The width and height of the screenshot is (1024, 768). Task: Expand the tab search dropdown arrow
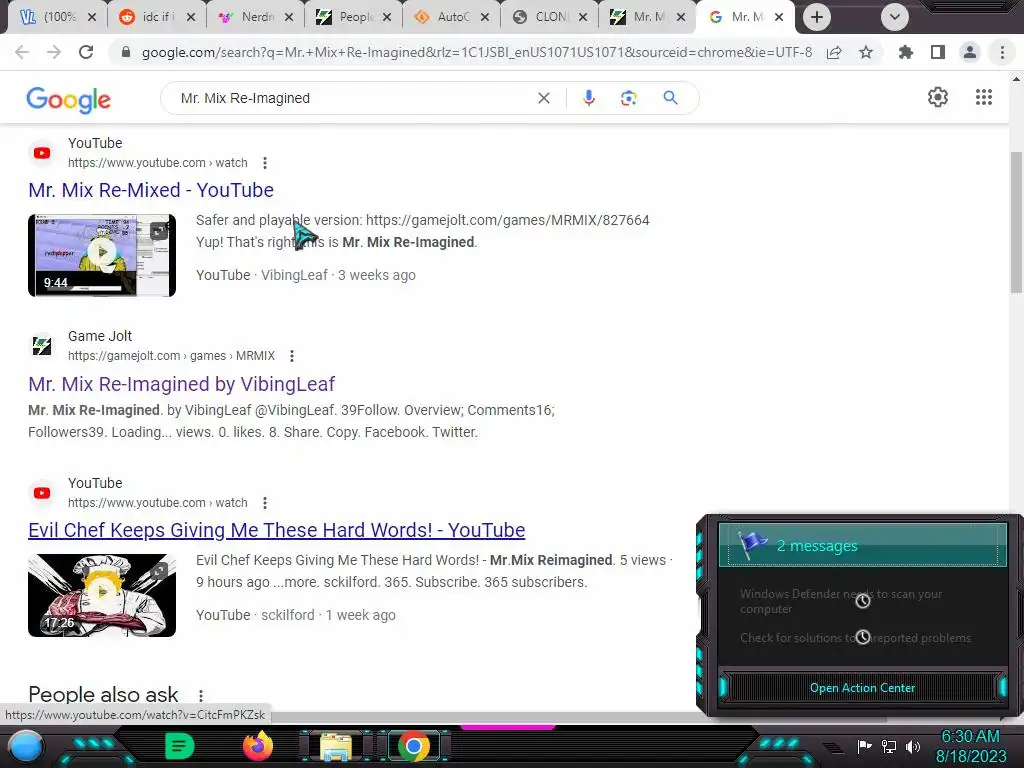pos(895,17)
